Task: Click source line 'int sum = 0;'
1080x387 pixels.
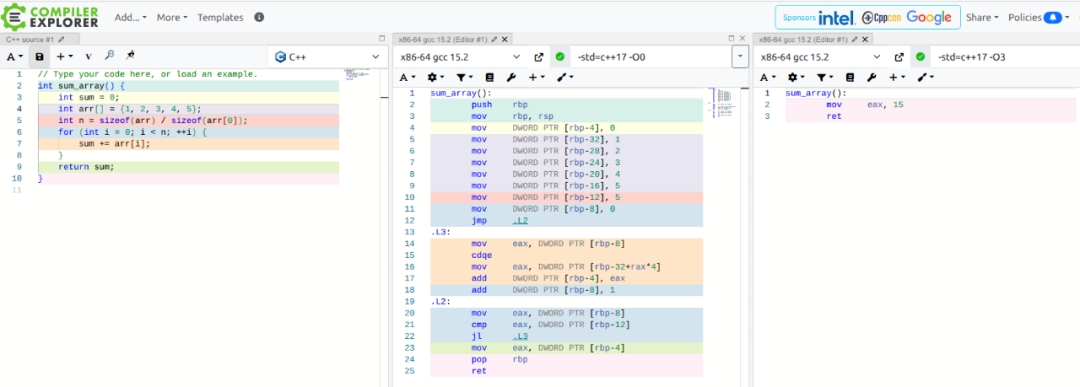Action: [x=89, y=97]
